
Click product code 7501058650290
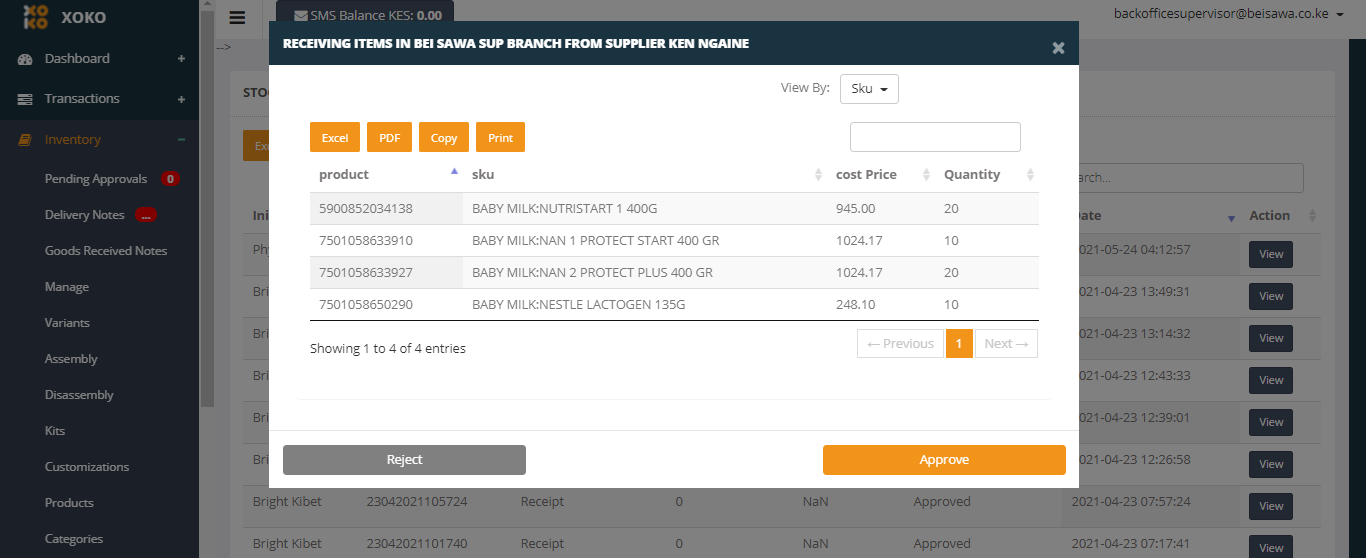(x=366, y=305)
